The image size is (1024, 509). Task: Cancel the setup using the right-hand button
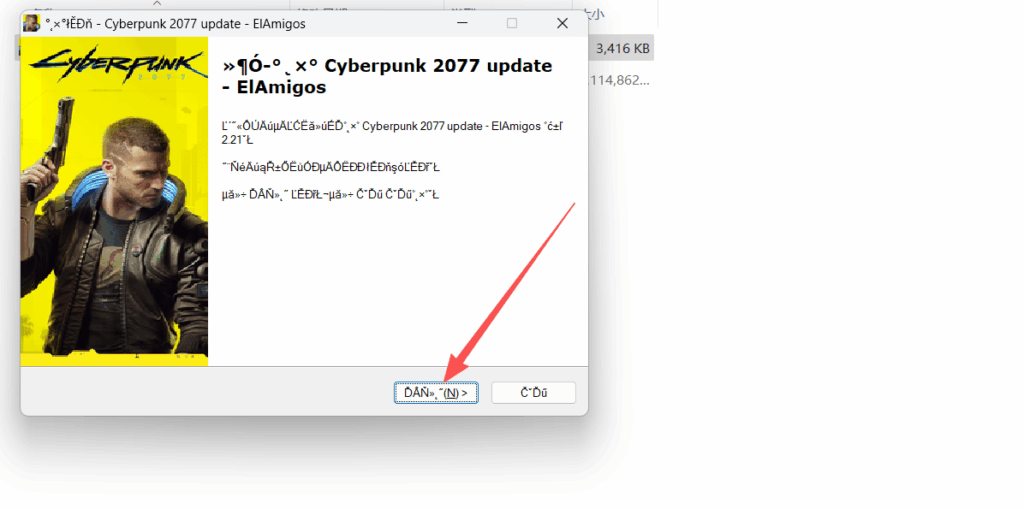(534, 393)
